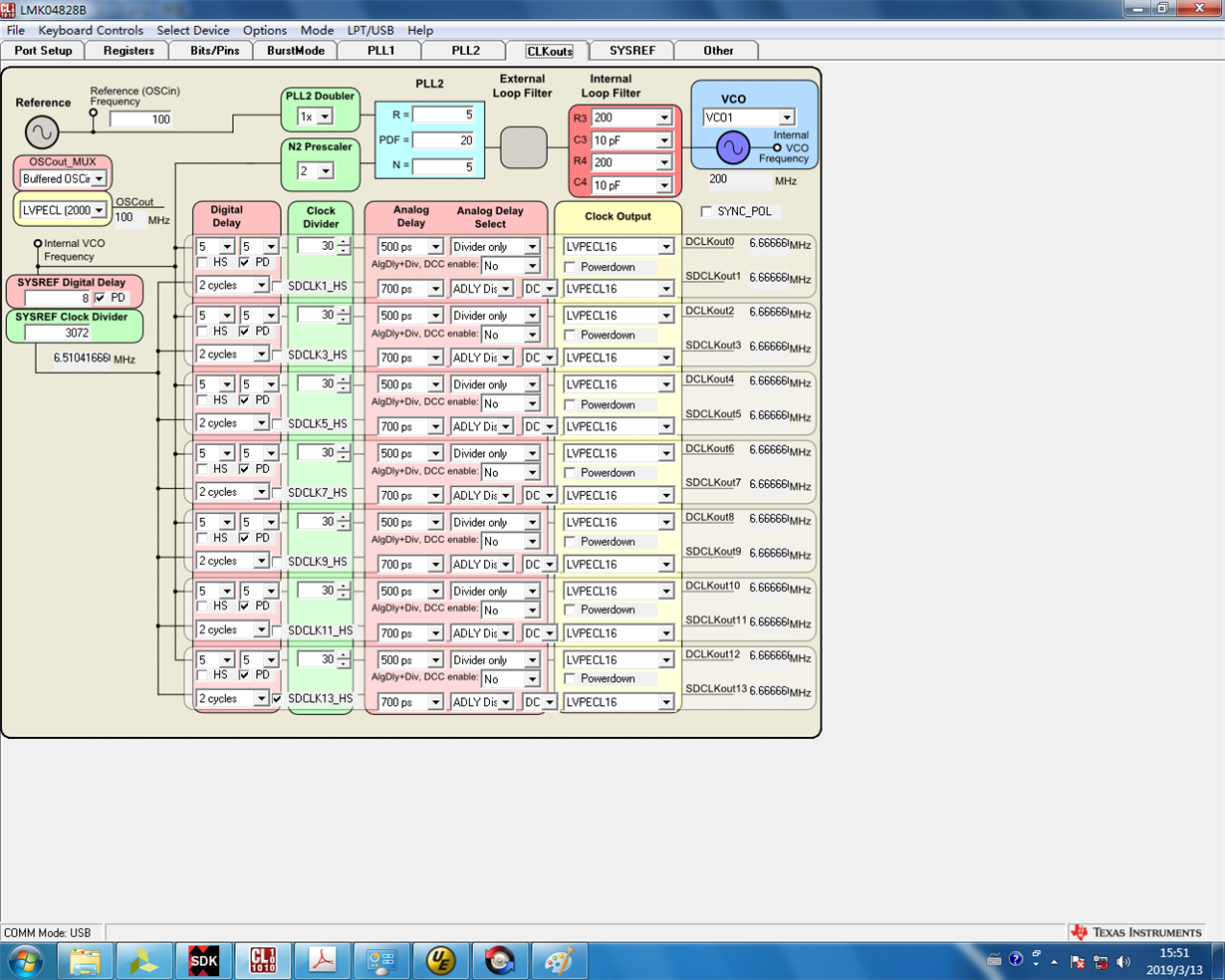Open DCLKout2 Divider only select dropdown
1225x980 pixels.
pyautogui.click(x=532, y=316)
